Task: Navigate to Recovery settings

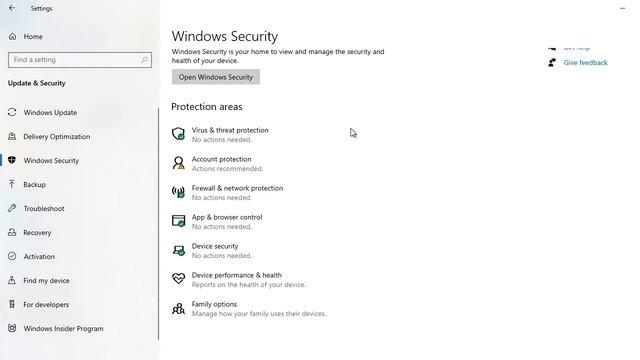Action: point(37,233)
